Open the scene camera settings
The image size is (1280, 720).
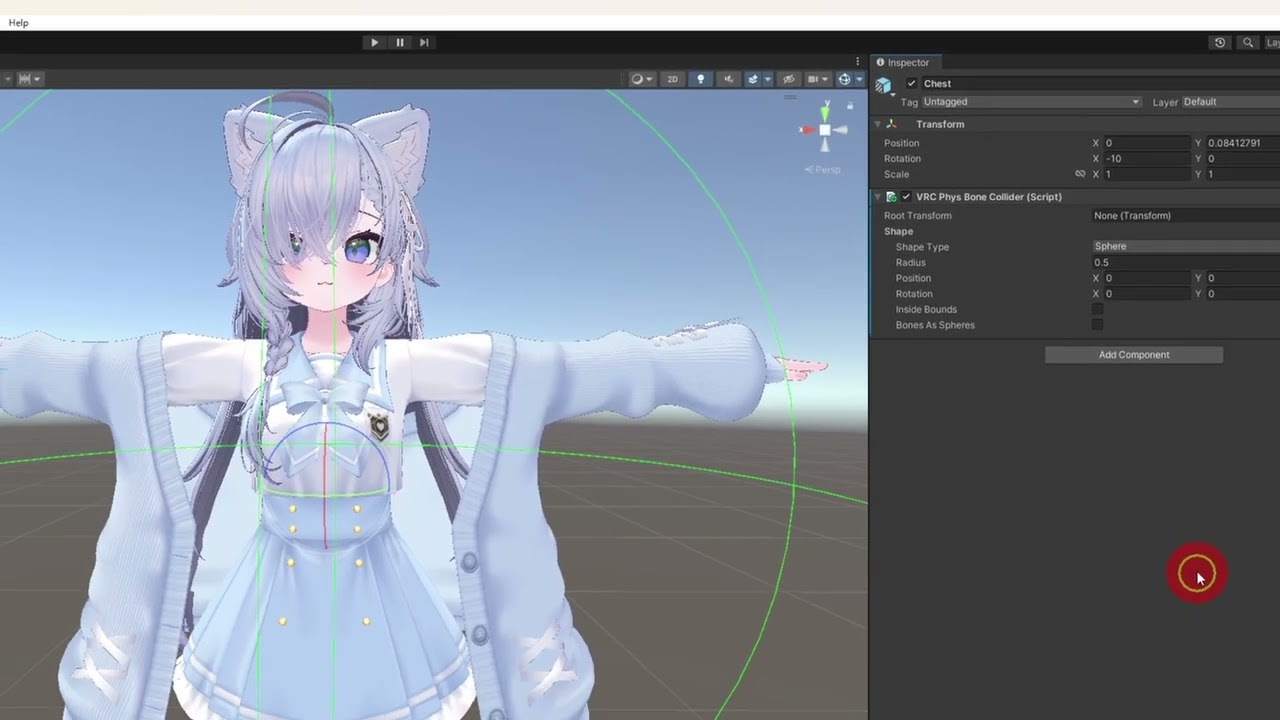pyautogui.click(x=817, y=79)
